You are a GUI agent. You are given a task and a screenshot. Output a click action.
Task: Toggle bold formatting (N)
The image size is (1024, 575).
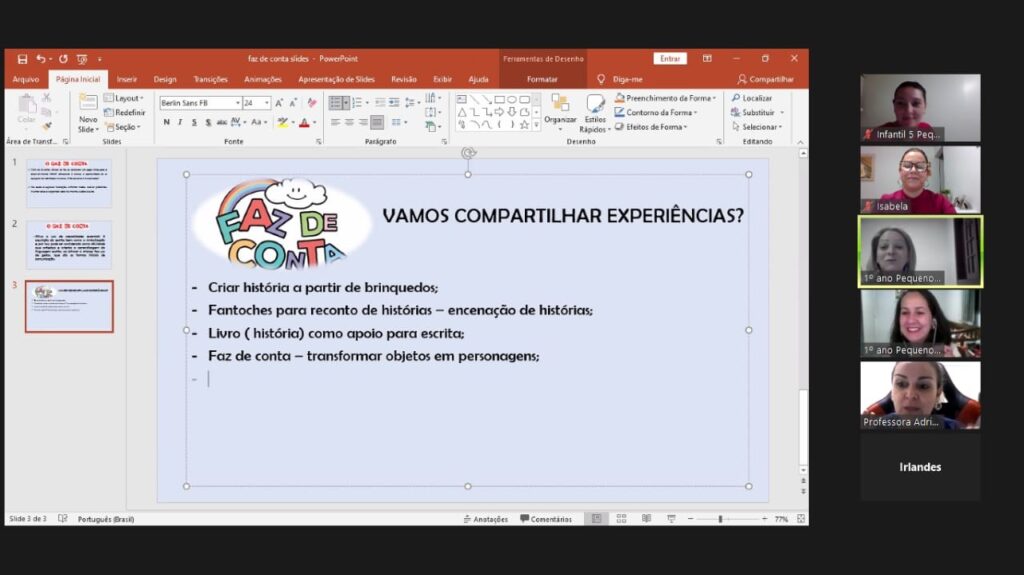coord(166,122)
